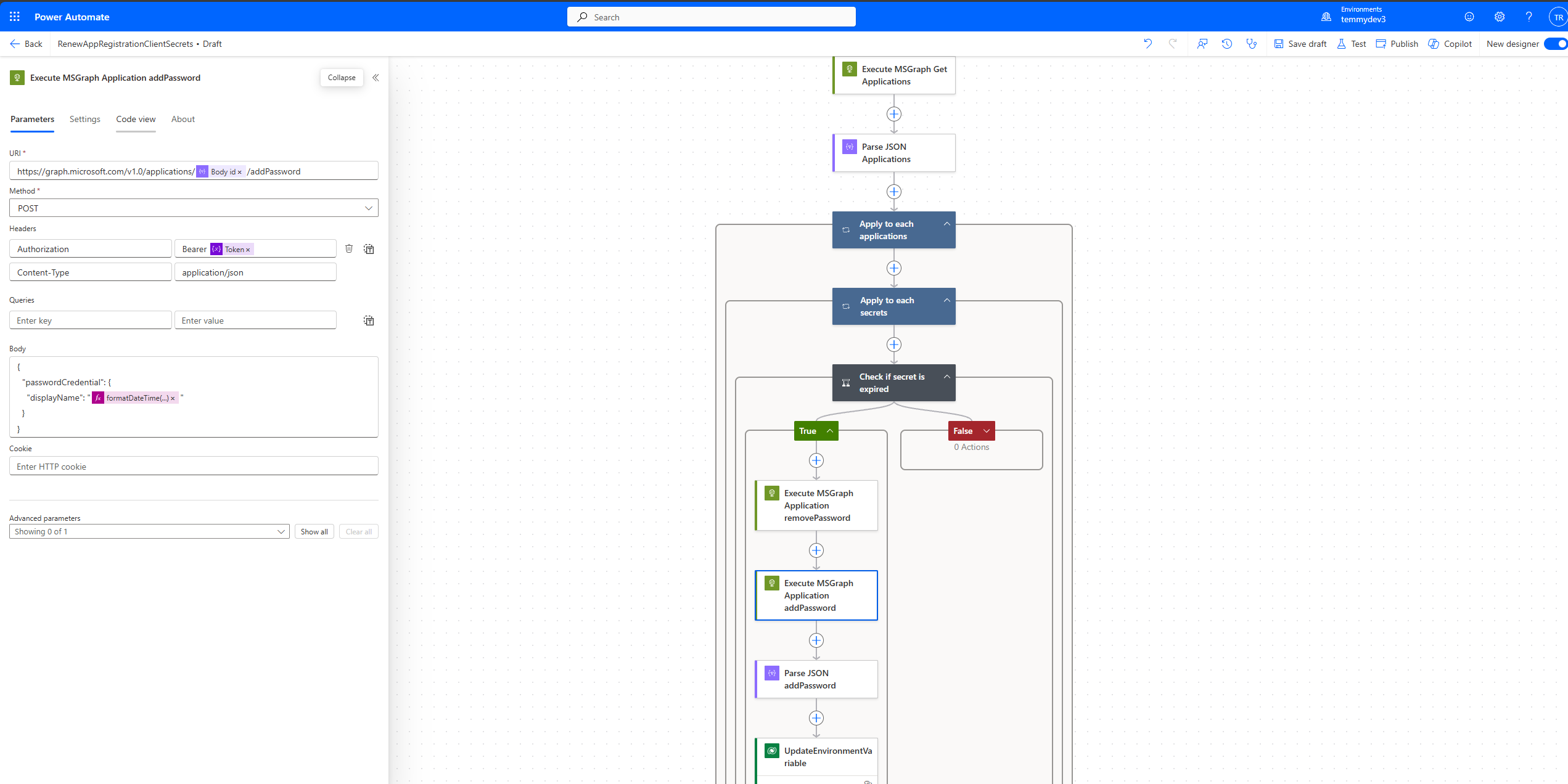Viewport: 1568px width, 784px height.
Task: Go Back from the flow editor
Action: click(26, 44)
